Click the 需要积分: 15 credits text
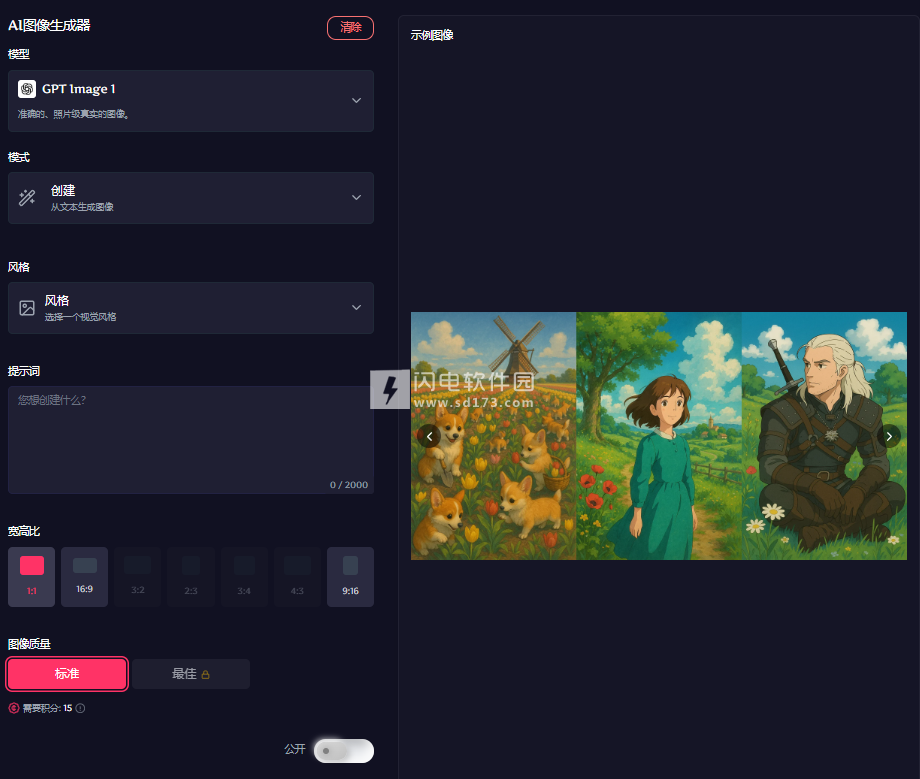Viewport: 920px width, 779px height. pos(48,708)
